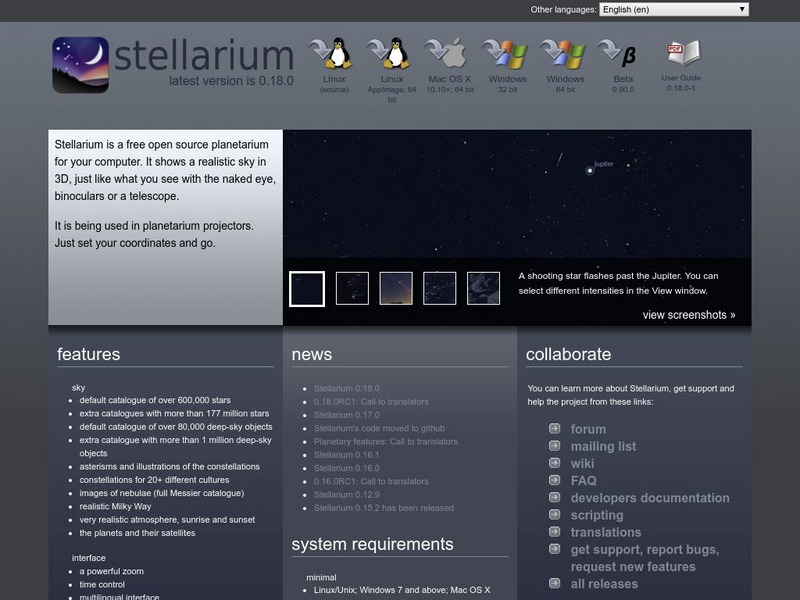The image size is (800, 600).
Task: Open the view screenshots link
Action: click(x=688, y=315)
